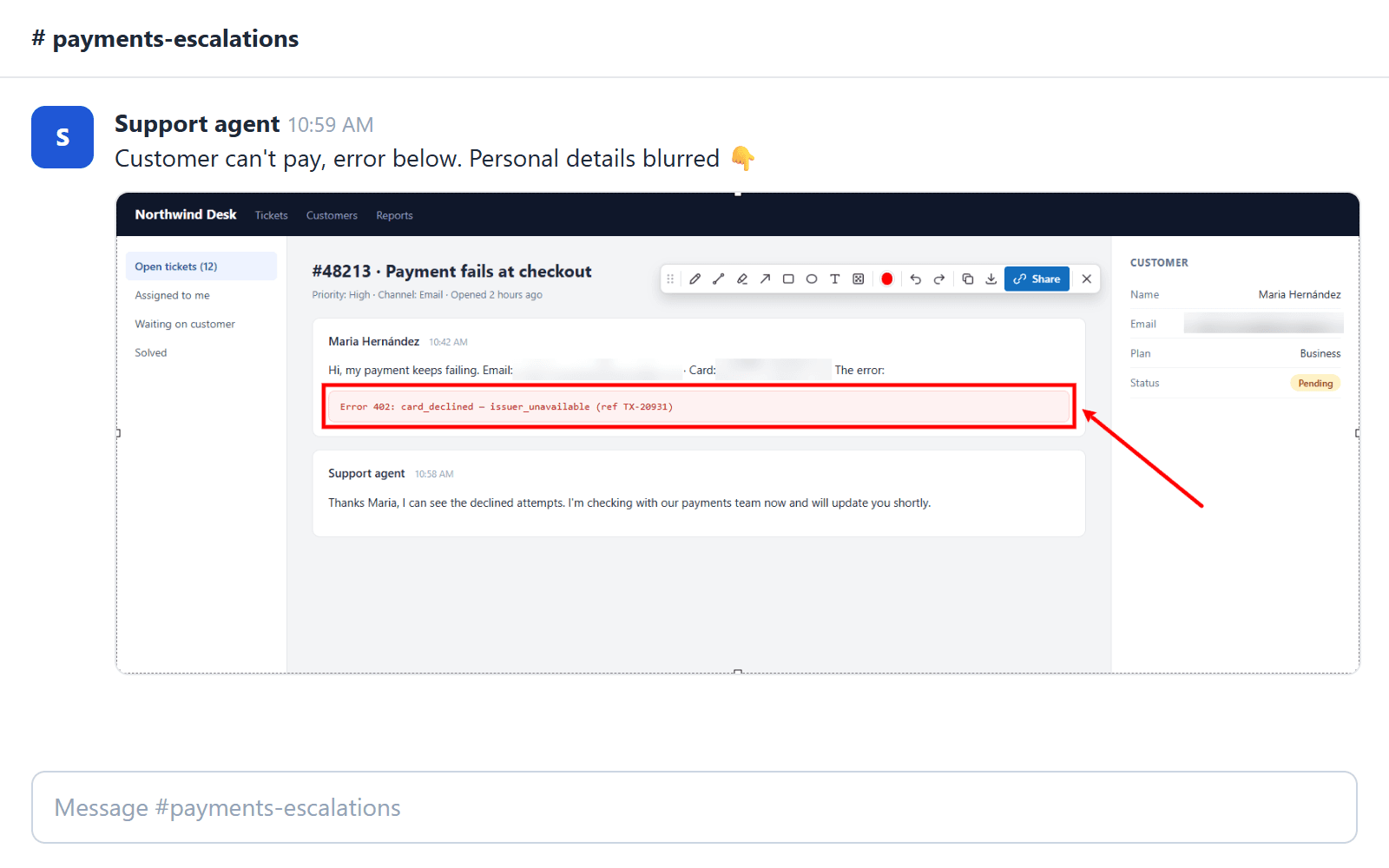Click the ticket priority and channel line
This screenshot has height=868, width=1389.
[427, 295]
